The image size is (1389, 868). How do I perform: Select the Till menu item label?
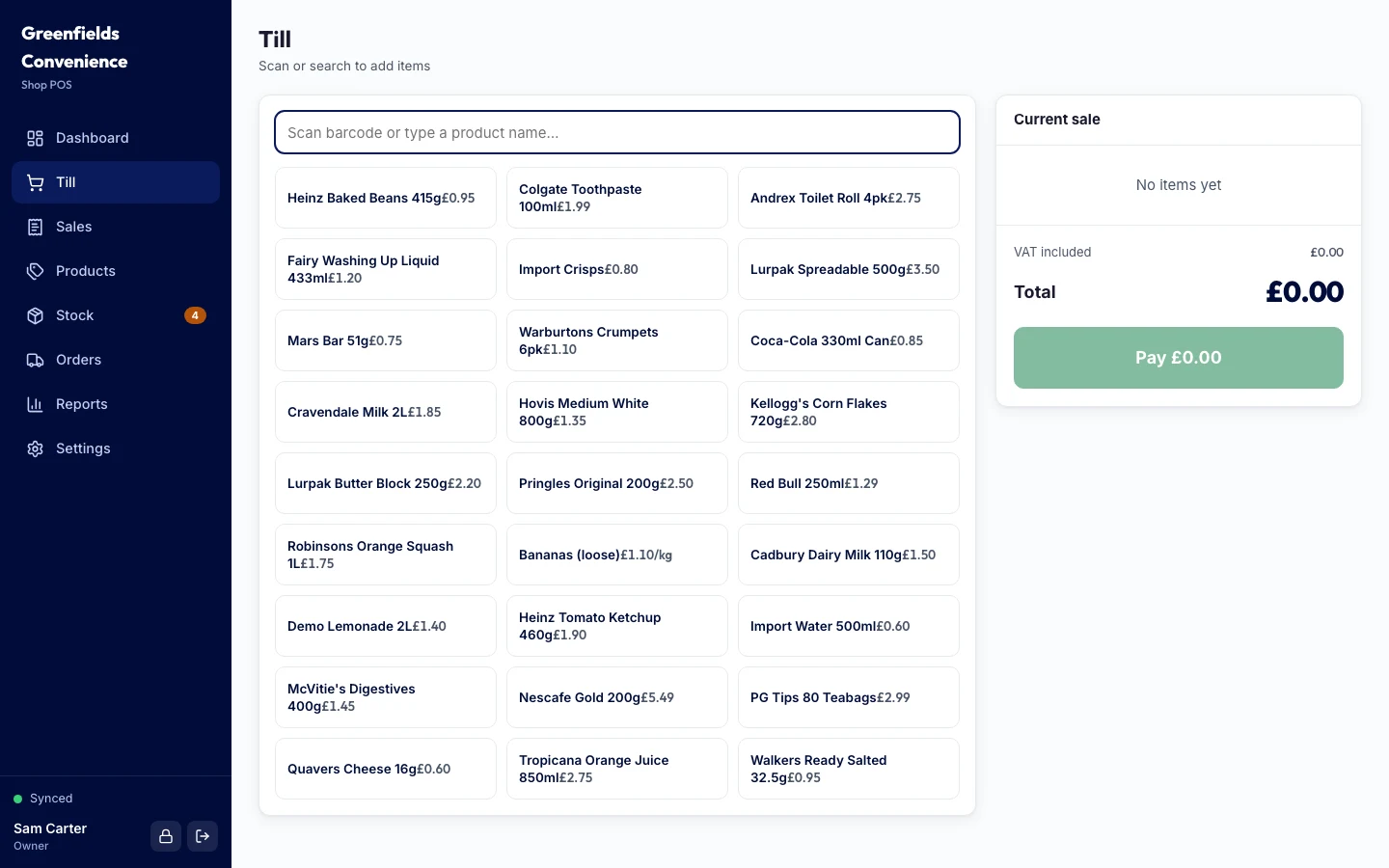(66, 182)
